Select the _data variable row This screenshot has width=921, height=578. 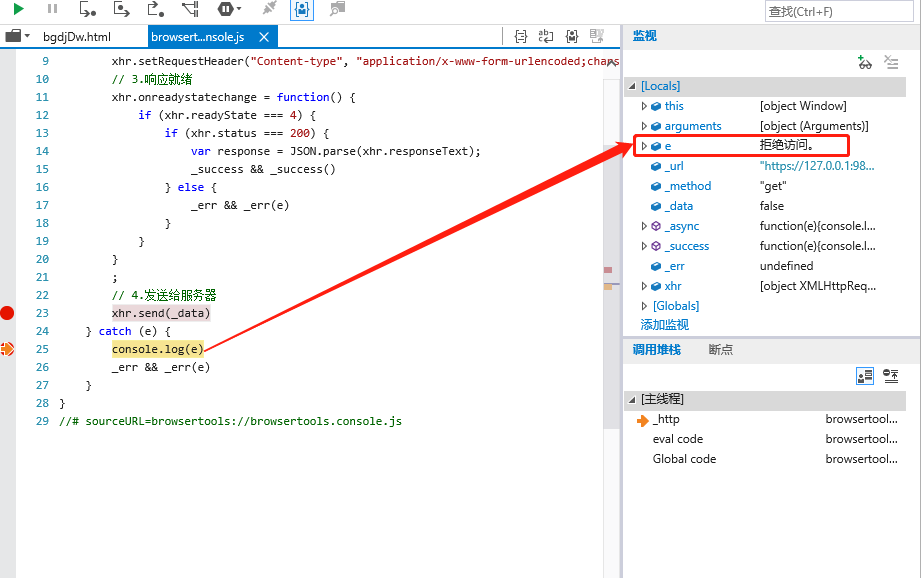[765, 206]
